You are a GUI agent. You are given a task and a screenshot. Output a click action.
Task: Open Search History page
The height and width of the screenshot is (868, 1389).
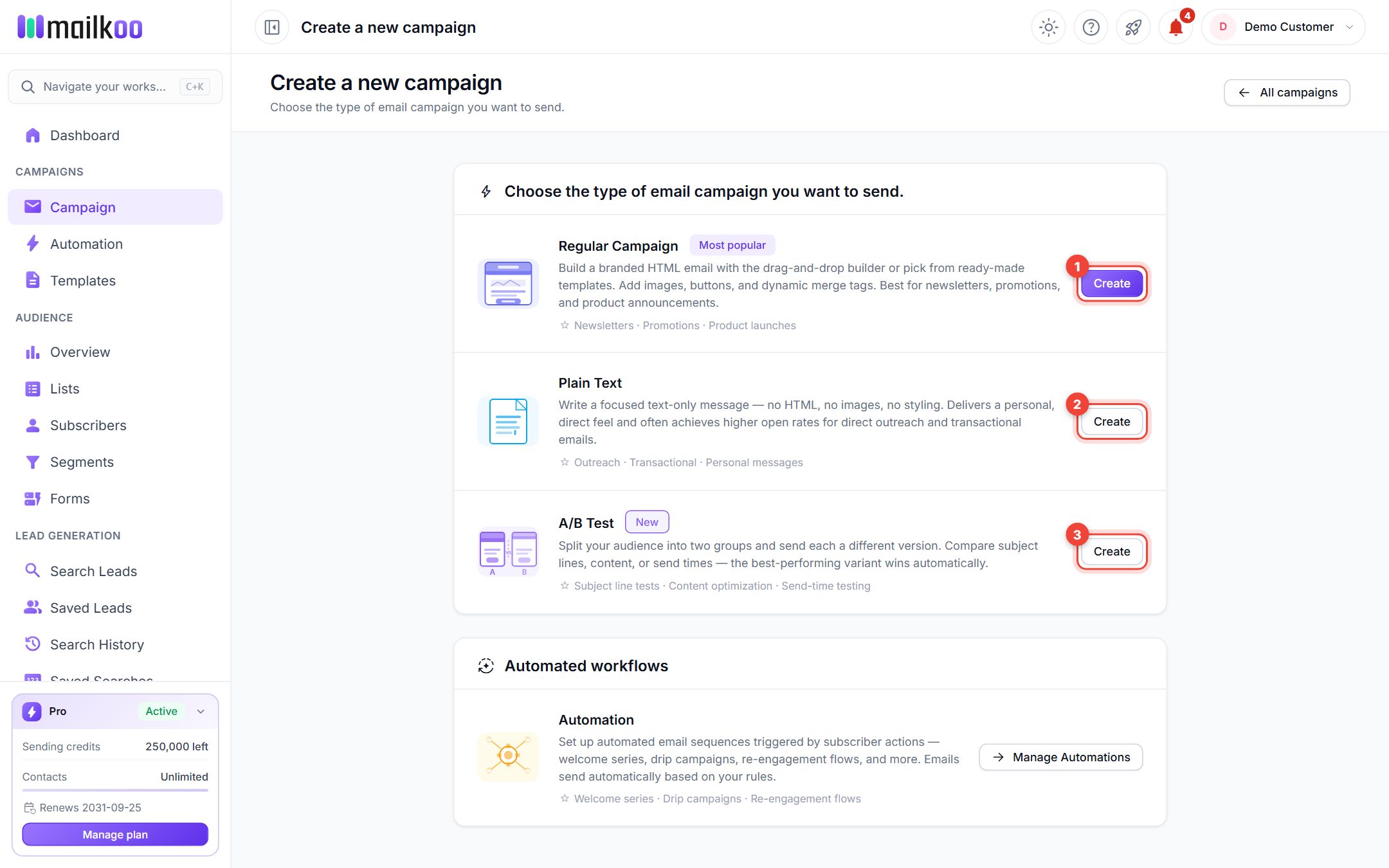click(115, 644)
